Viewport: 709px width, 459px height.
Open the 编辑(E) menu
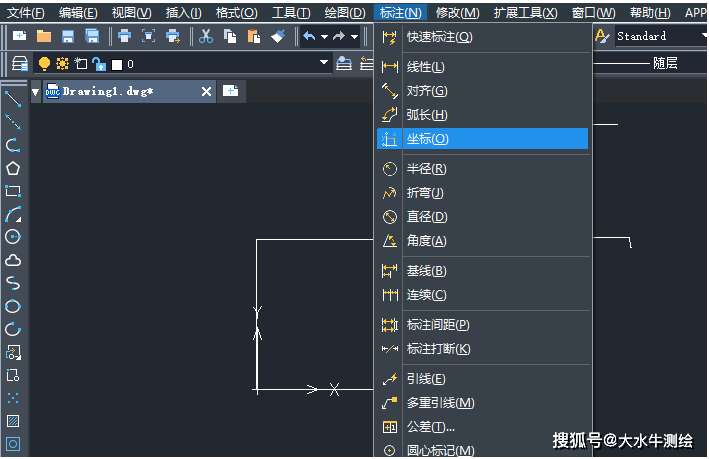pyautogui.click(x=78, y=13)
